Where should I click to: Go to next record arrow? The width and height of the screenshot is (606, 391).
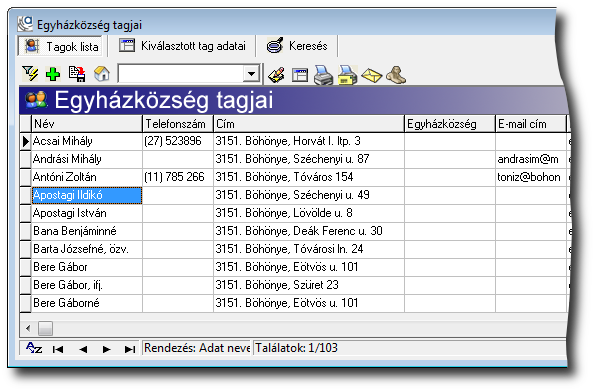pos(107,349)
